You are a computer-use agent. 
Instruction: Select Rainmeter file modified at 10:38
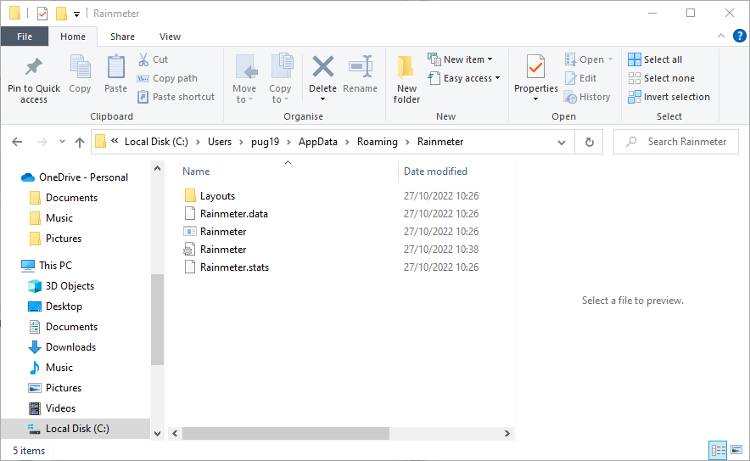[x=223, y=249]
